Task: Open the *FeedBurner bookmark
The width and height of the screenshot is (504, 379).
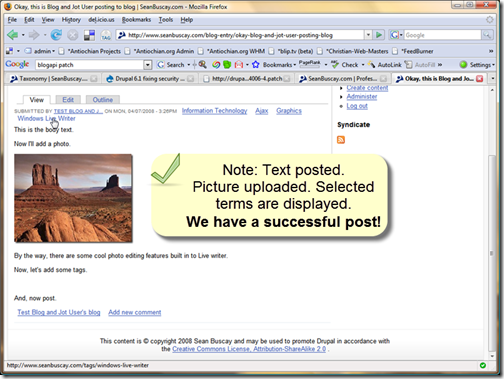Action: (413, 51)
